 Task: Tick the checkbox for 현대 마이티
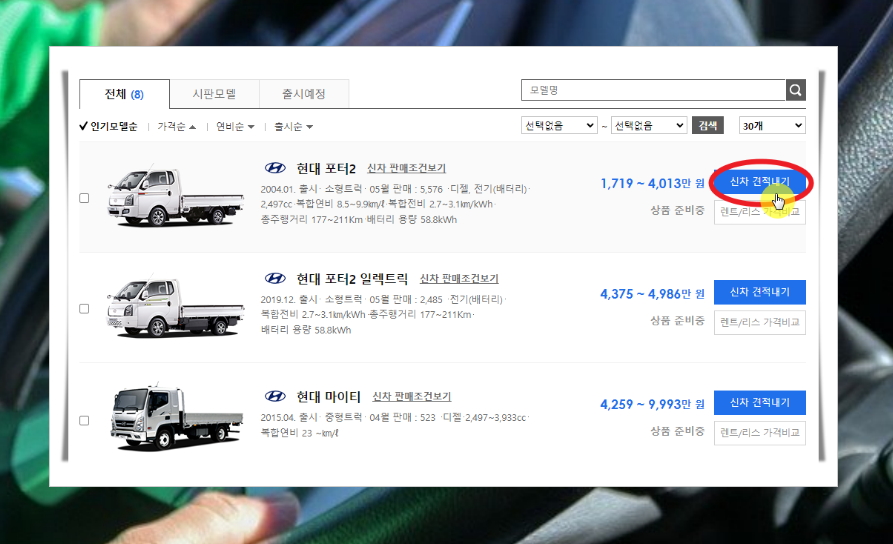84,420
